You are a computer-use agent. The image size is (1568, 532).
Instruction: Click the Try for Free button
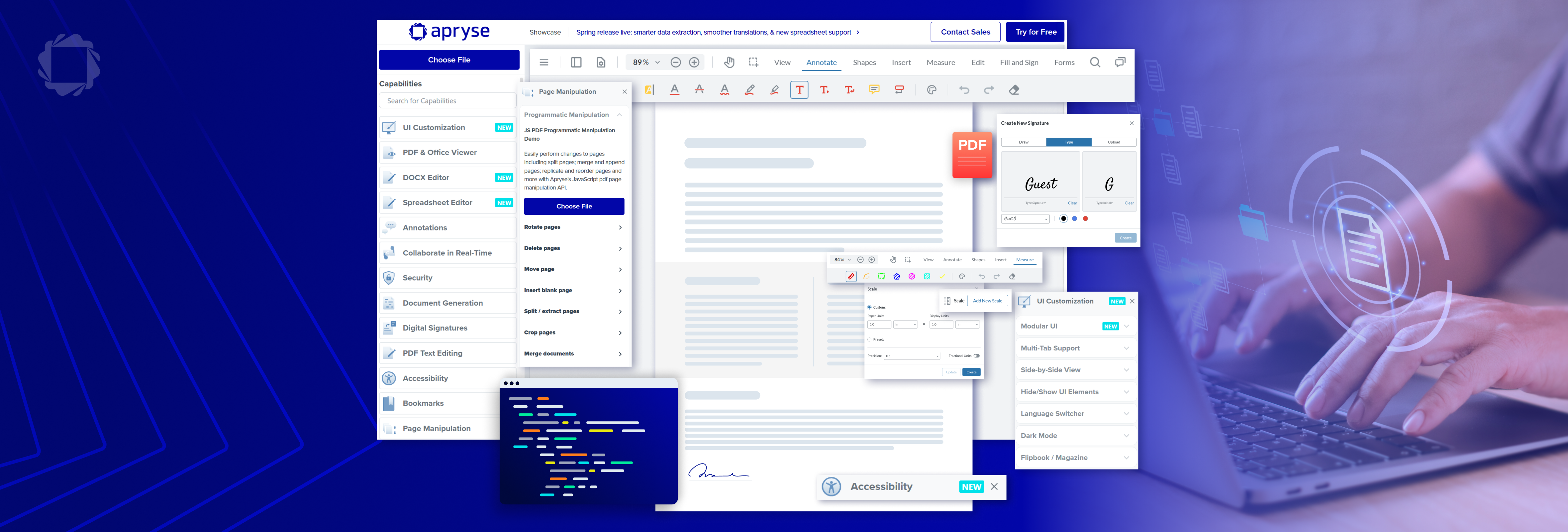pos(1035,32)
